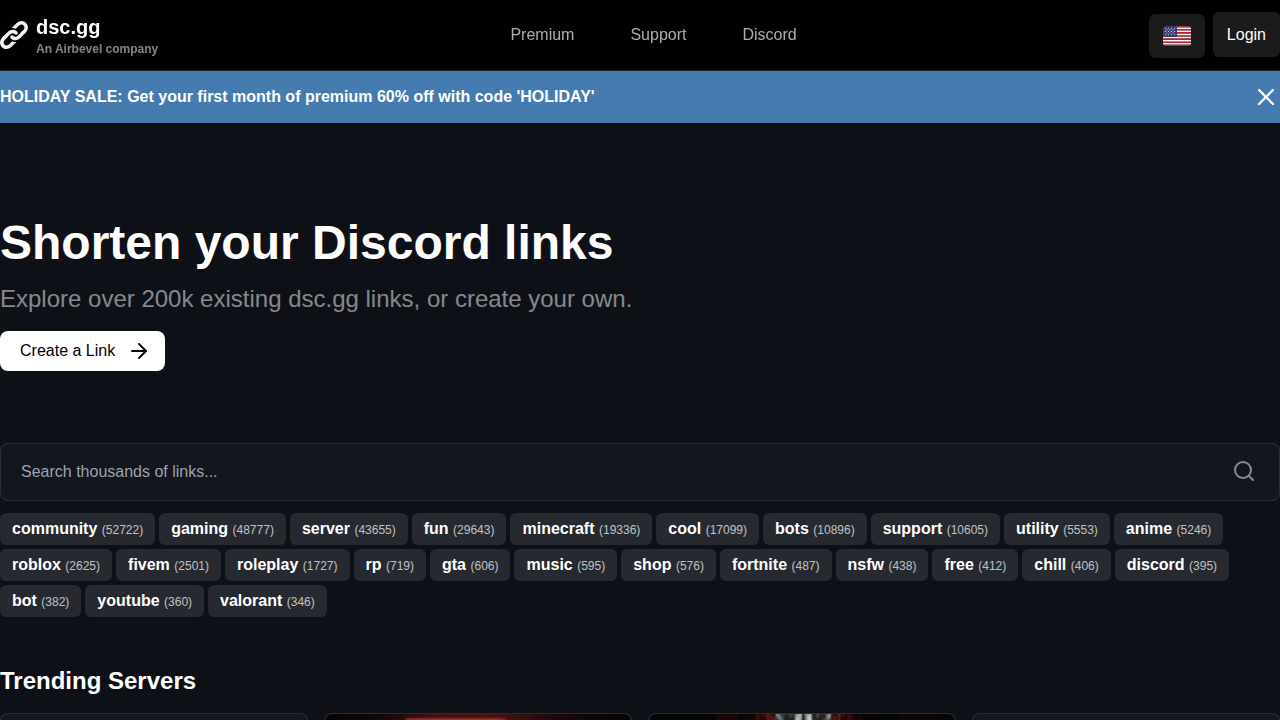The image size is (1280, 720).
Task: Select the music tag
Action: (x=565, y=565)
